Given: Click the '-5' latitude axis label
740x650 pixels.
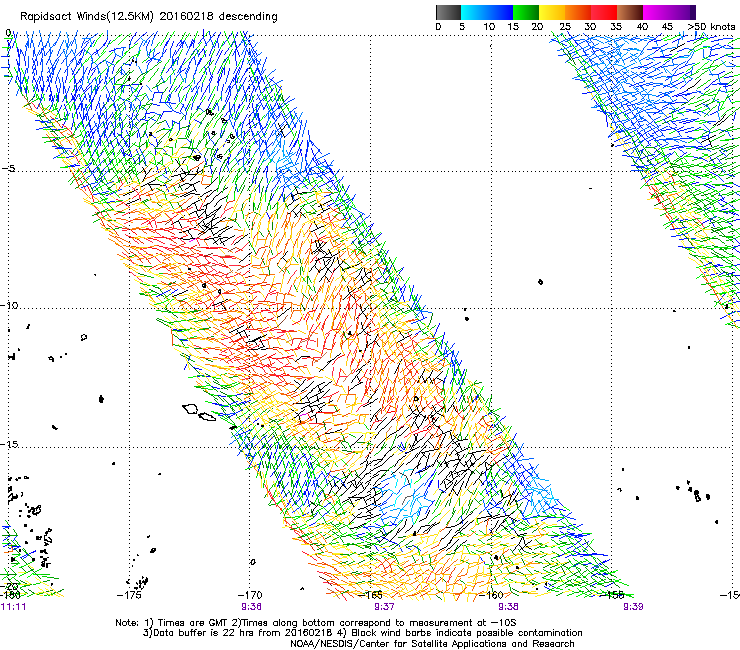Looking at the screenshot, I should (9, 169).
